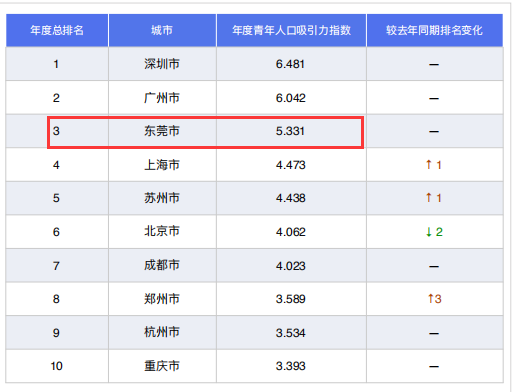This screenshot has height=392, width=515.
Task: Click the index value 4.062
Action: pos(290,232)
